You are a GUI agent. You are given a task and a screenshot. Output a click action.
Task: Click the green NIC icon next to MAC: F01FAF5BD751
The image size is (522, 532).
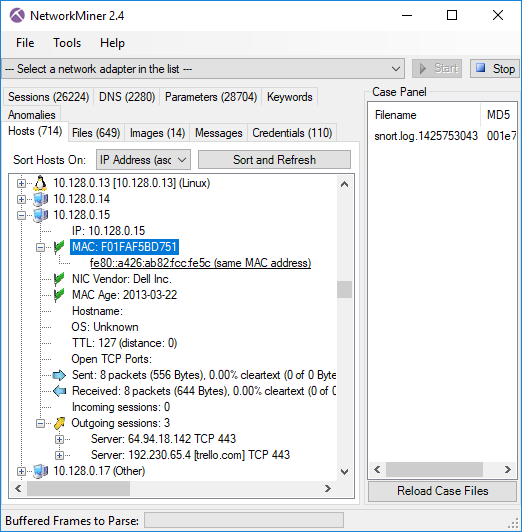(59, 247)
